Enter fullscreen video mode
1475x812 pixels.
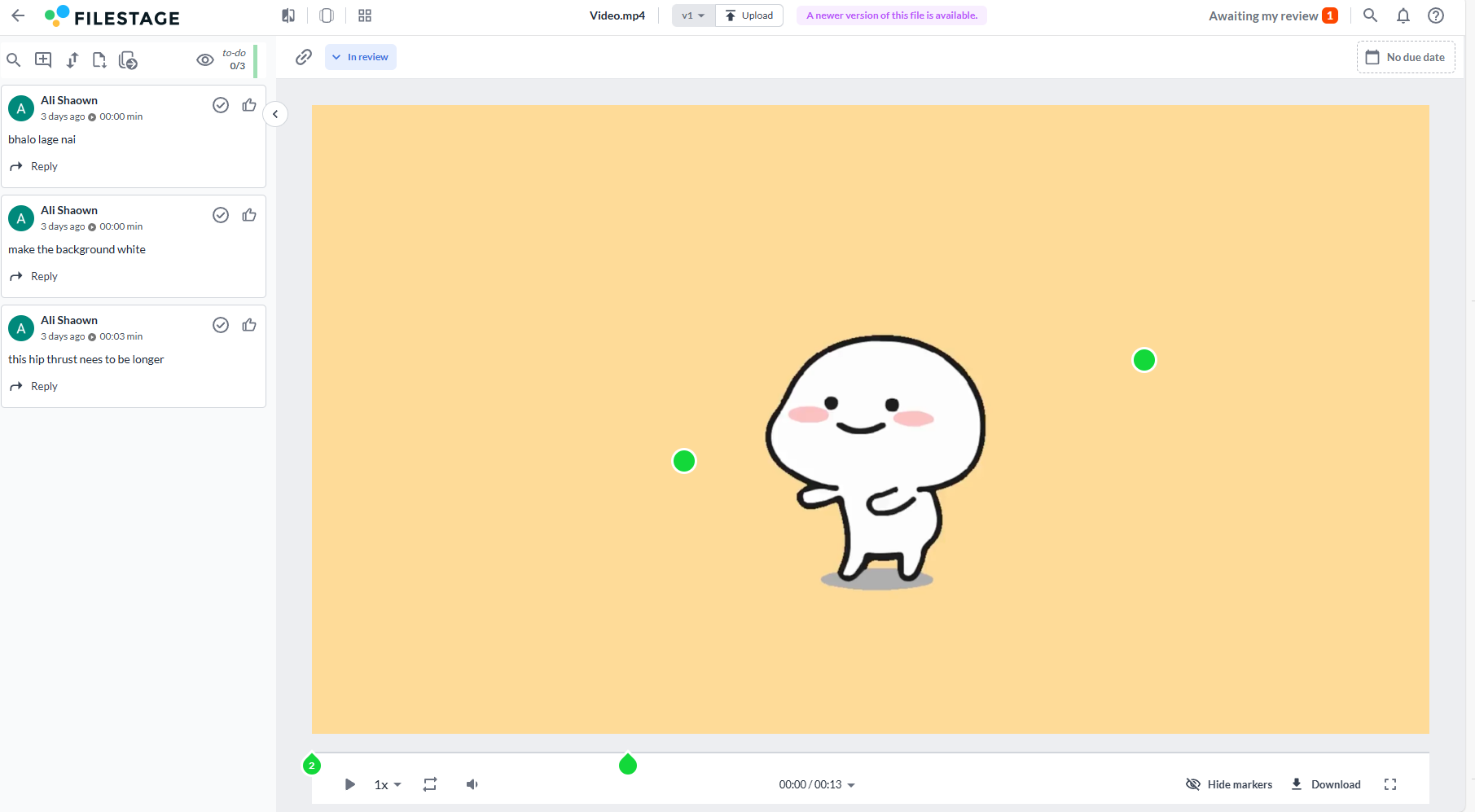[1389, 784]
